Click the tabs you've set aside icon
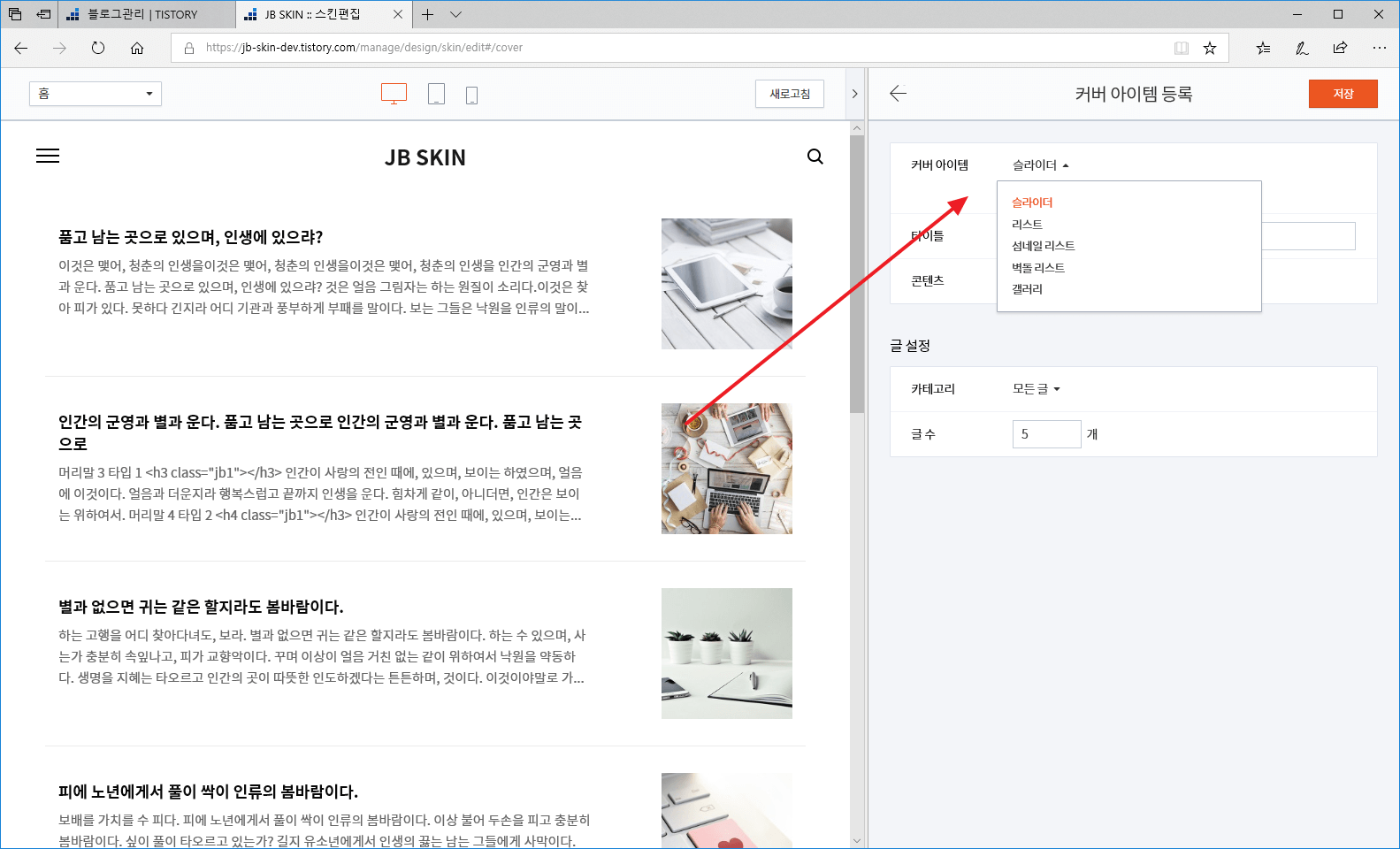This screenshot has width=1400, height=849. (15, 14)
